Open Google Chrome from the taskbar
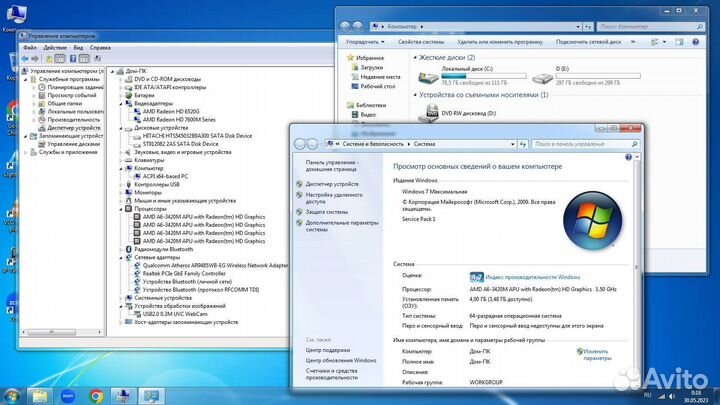This screenshot has height=405, width=720. pyautogui.click(x=96, y=396)
